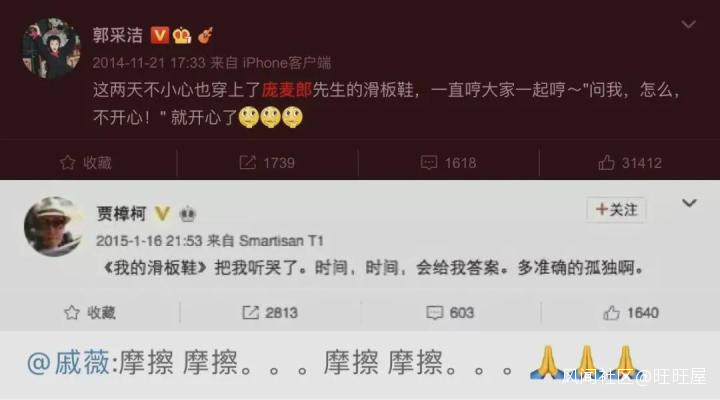Screen dimensions: 720x400
Task: Open the 603 comments on 贾樟柯's post
Action: pyautogui.click(x=450, y=313)
